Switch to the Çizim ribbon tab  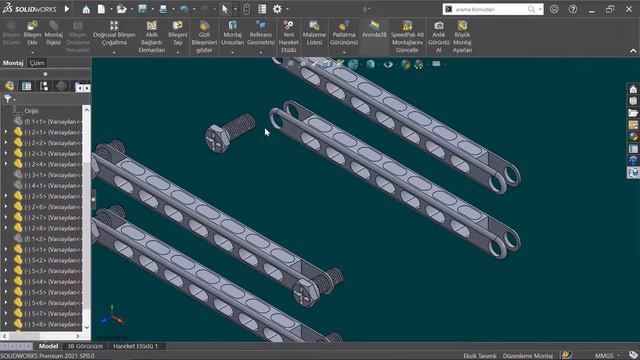pos(37,63)
